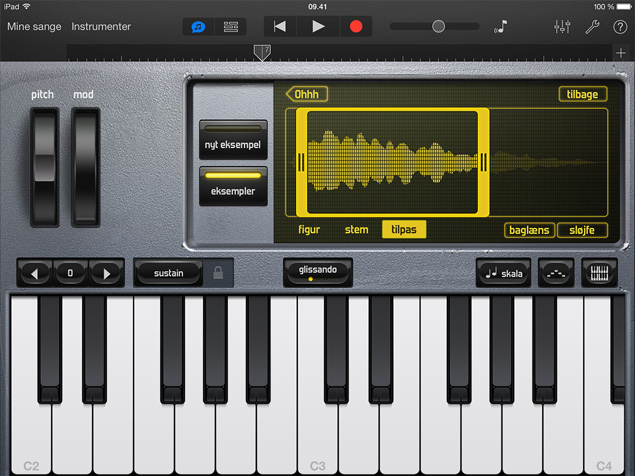The height and width of the screenshot is (476, 635).
Task: Click the sample waveform display
Action: [392, 162]
